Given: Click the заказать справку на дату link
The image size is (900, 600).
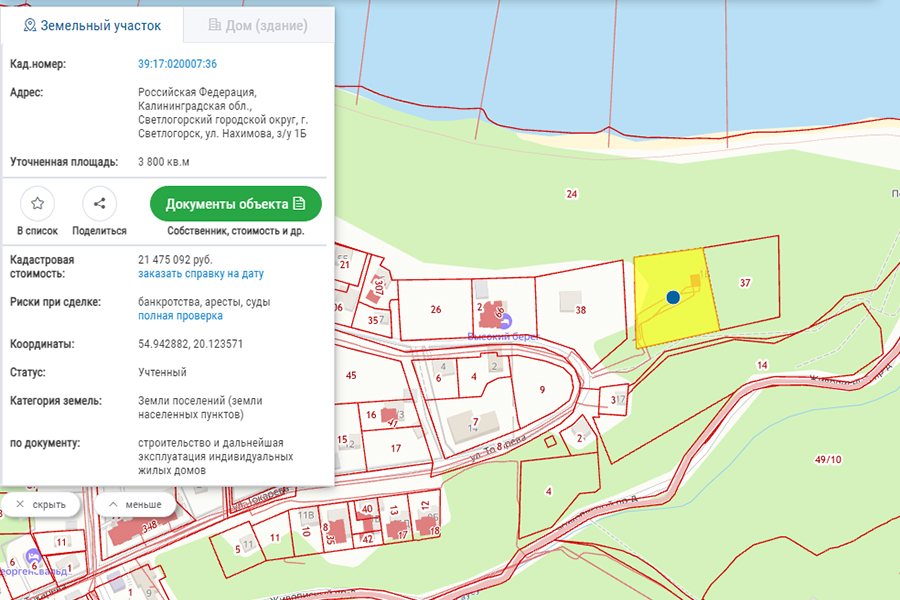Looking at the screenshot, I should [201, 273].
